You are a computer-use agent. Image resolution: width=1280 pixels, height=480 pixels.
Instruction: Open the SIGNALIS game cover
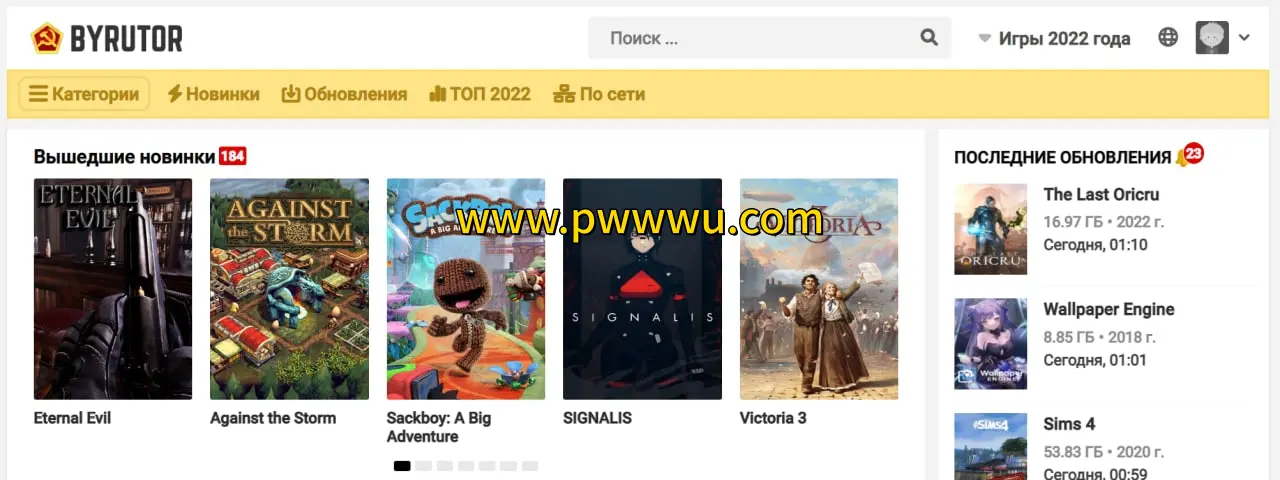pos(642,289)
